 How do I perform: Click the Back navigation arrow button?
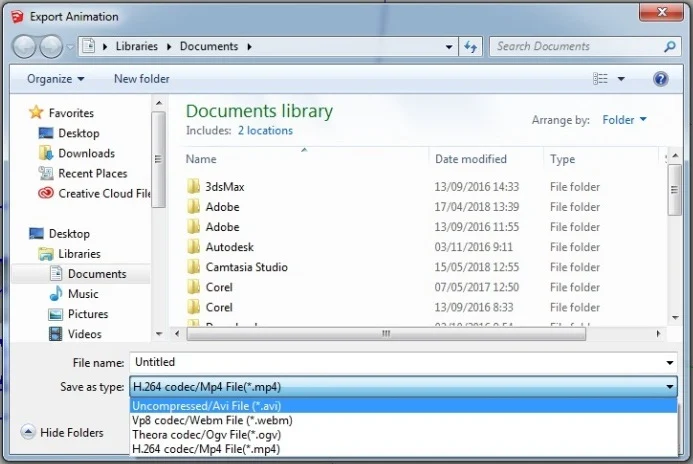tap(24, 46)
